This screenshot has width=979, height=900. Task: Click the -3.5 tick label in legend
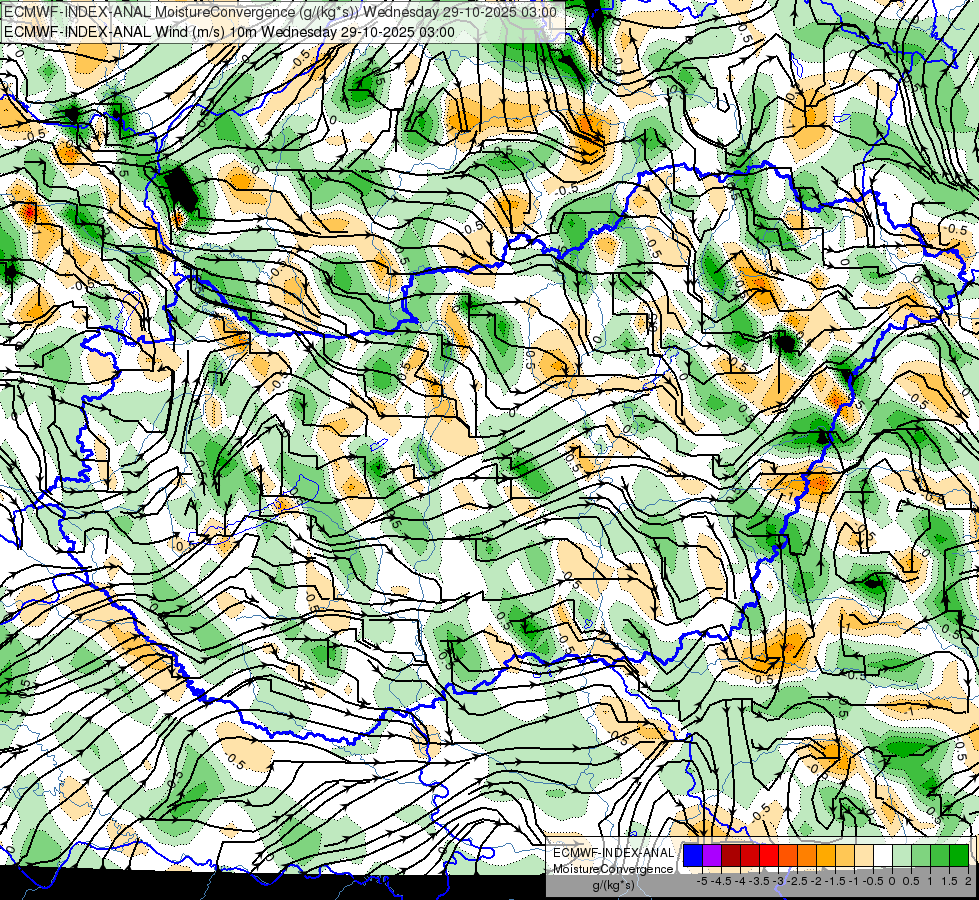point(758,881)
